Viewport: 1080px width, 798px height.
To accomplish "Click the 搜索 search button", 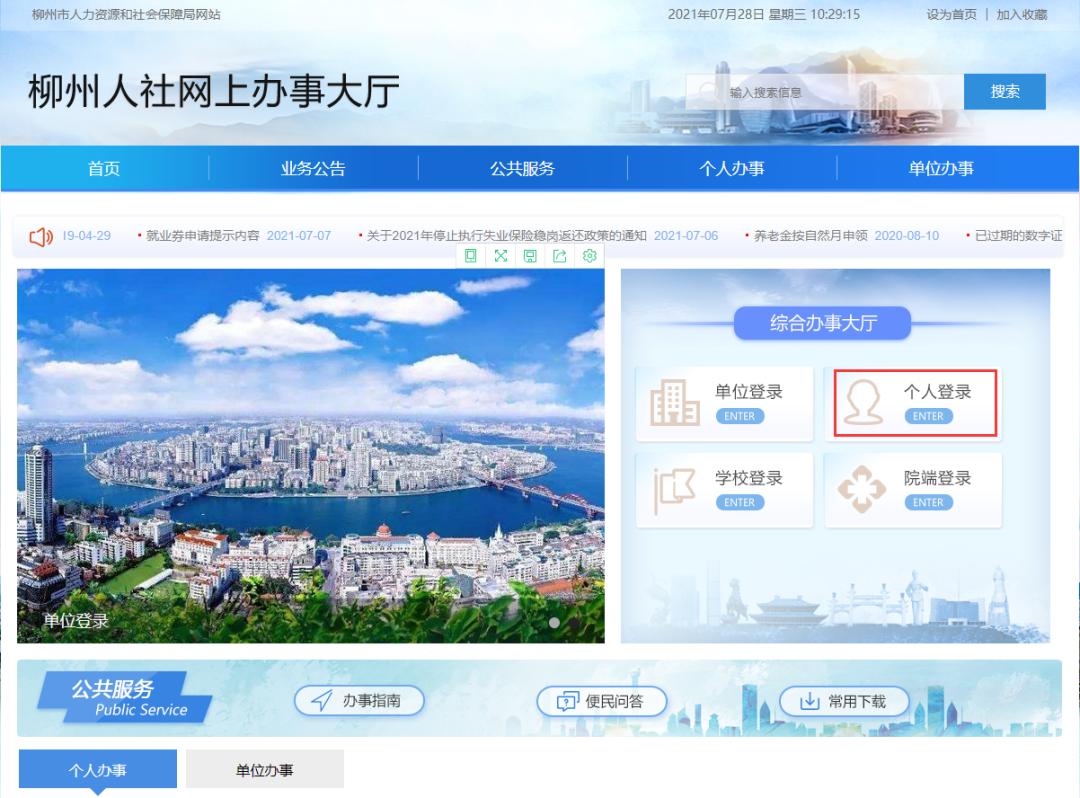I will pyautogui.click(x=1005, y=91).
